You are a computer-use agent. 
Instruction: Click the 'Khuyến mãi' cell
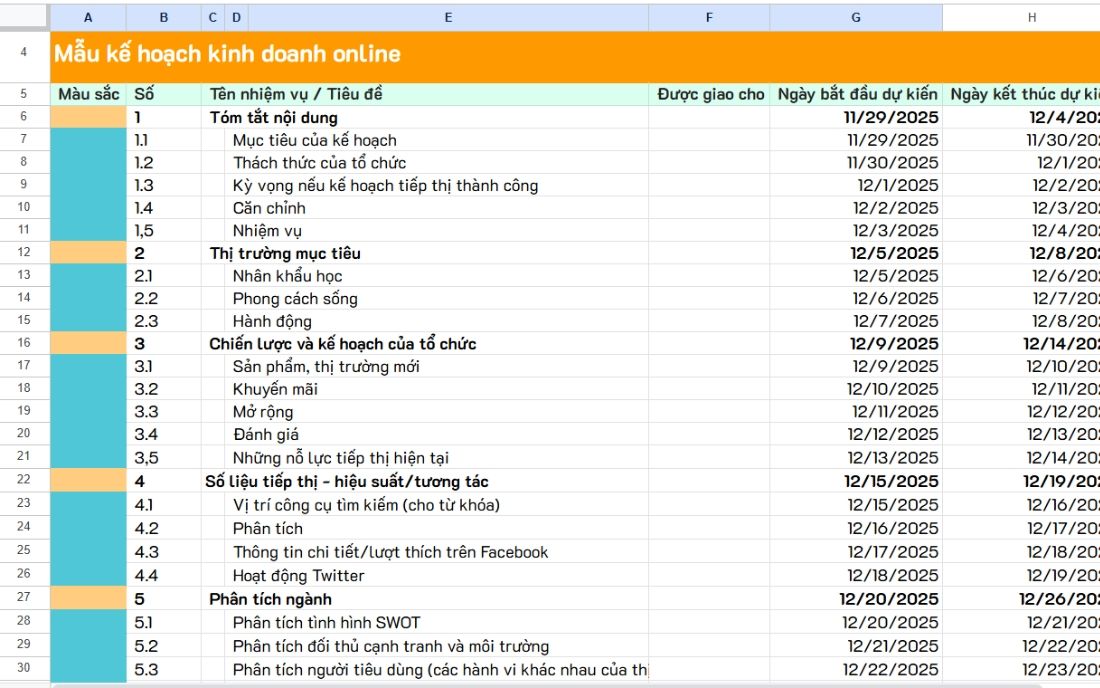click(275, 389)
